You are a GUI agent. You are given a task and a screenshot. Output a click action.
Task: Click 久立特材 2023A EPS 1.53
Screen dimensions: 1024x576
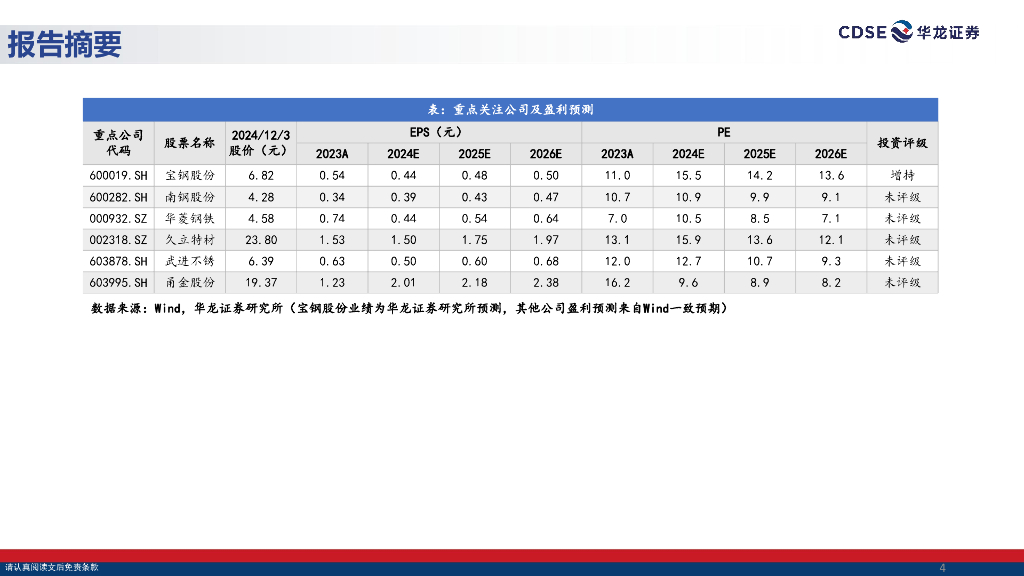point(332,240)
